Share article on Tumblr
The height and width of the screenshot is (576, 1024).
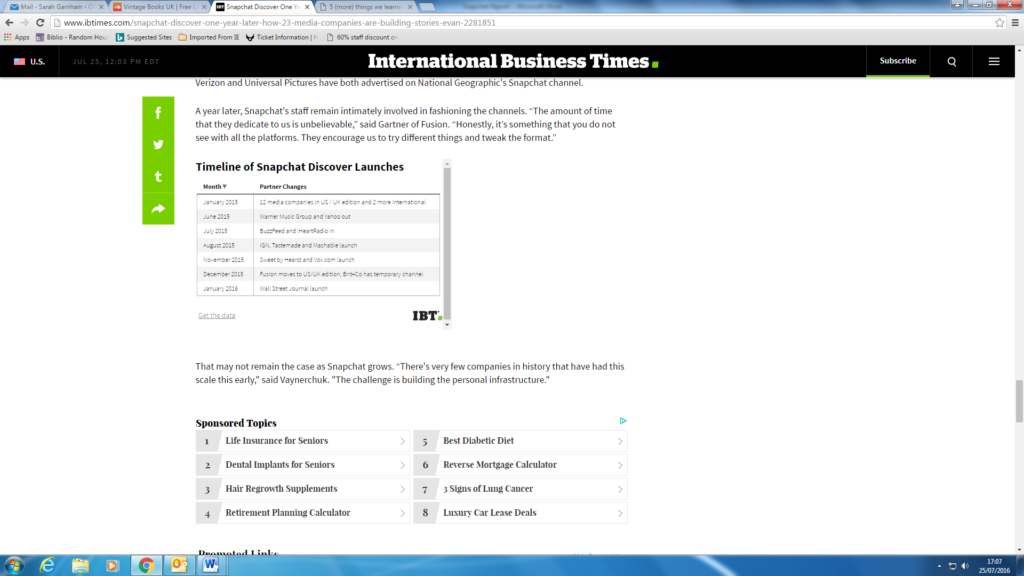158,177
